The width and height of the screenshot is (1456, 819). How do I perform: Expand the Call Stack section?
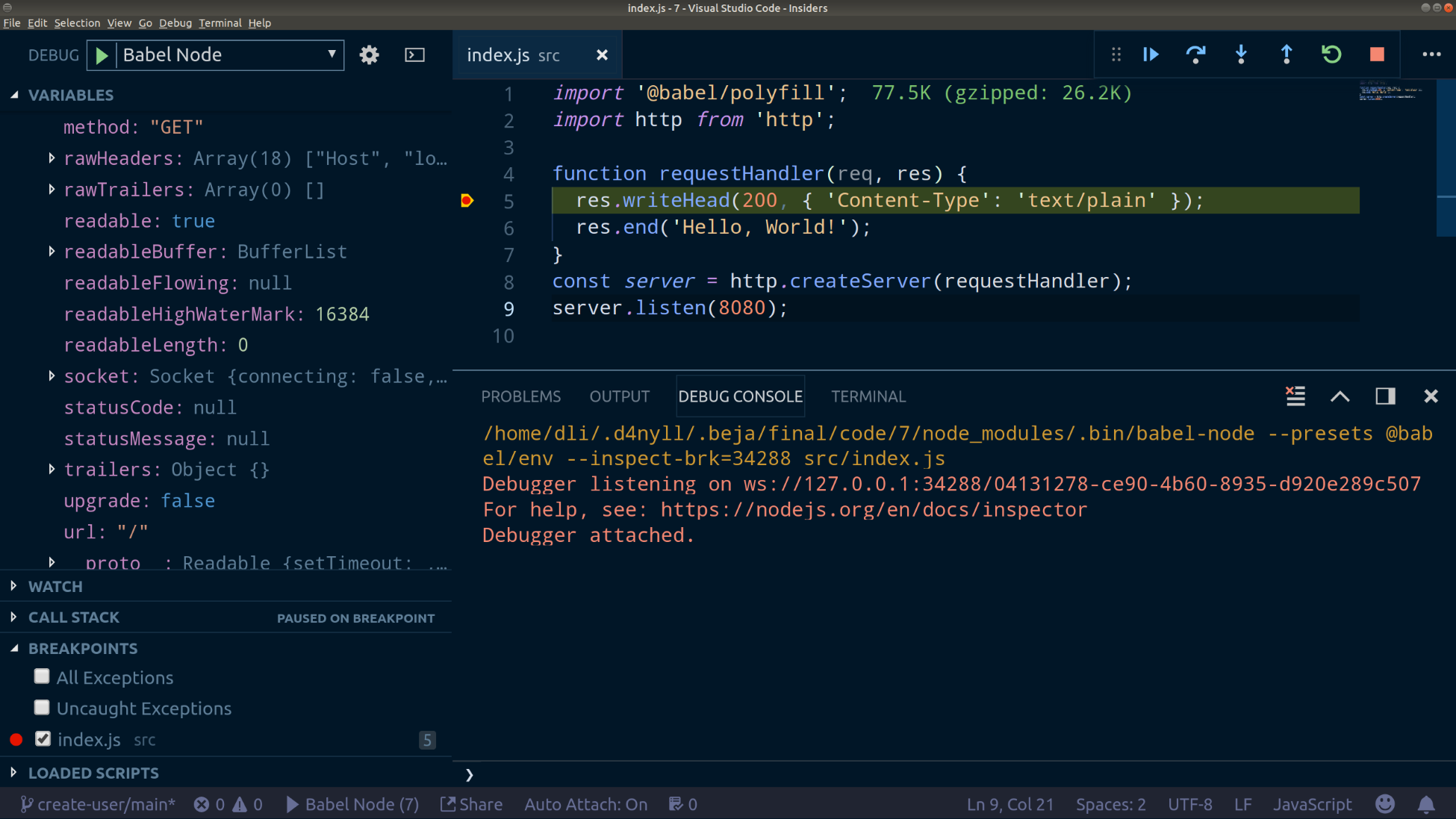(x=73, y=617)
